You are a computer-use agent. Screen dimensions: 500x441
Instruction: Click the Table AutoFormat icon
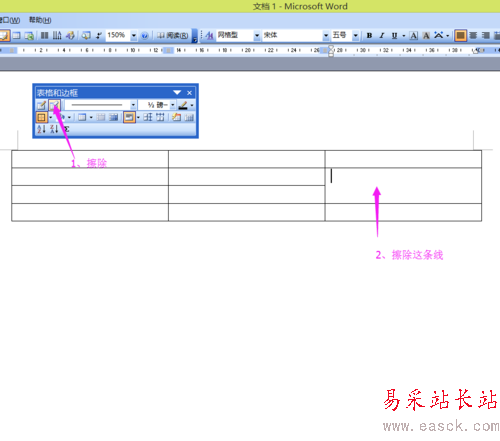pos(177,117)
